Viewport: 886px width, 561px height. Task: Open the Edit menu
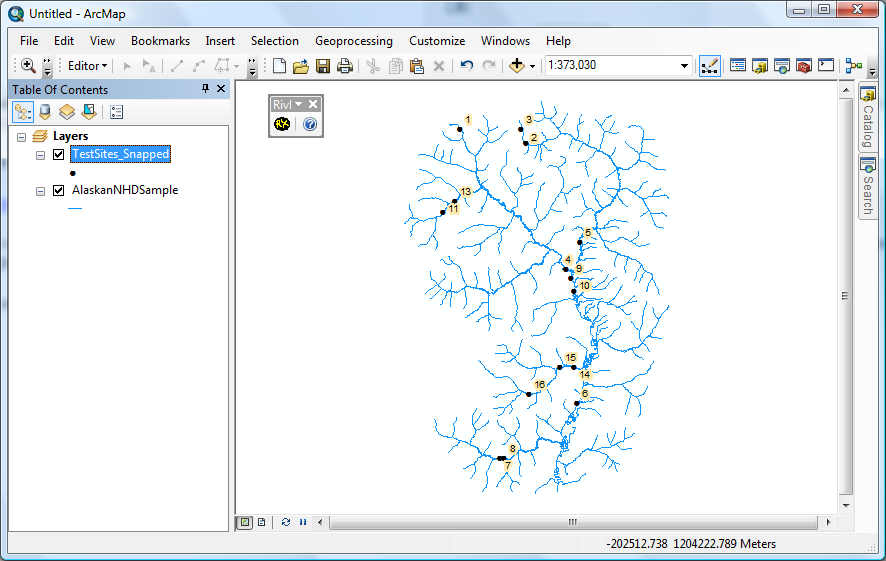64,41
